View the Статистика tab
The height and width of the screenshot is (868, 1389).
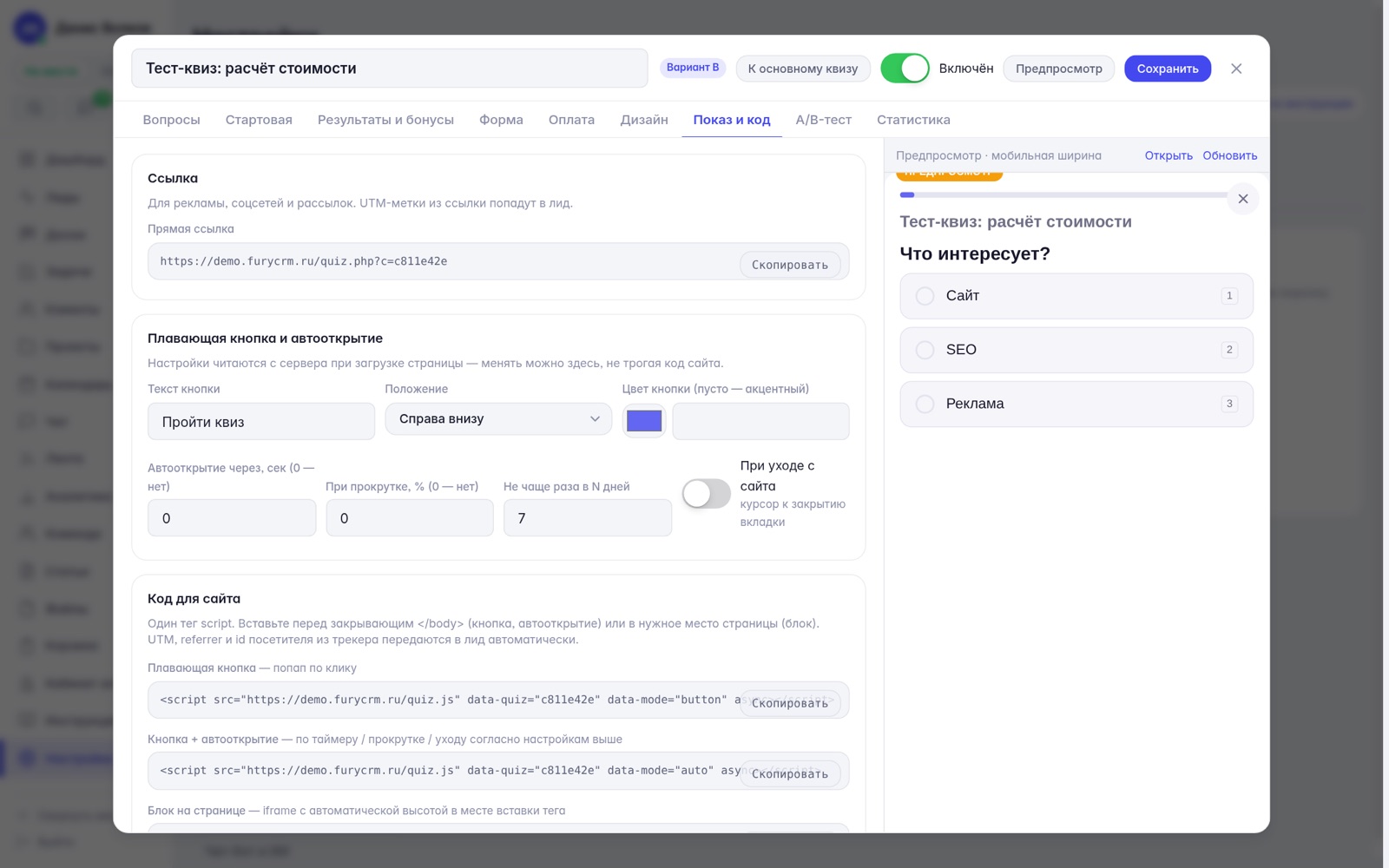[913, 120]
